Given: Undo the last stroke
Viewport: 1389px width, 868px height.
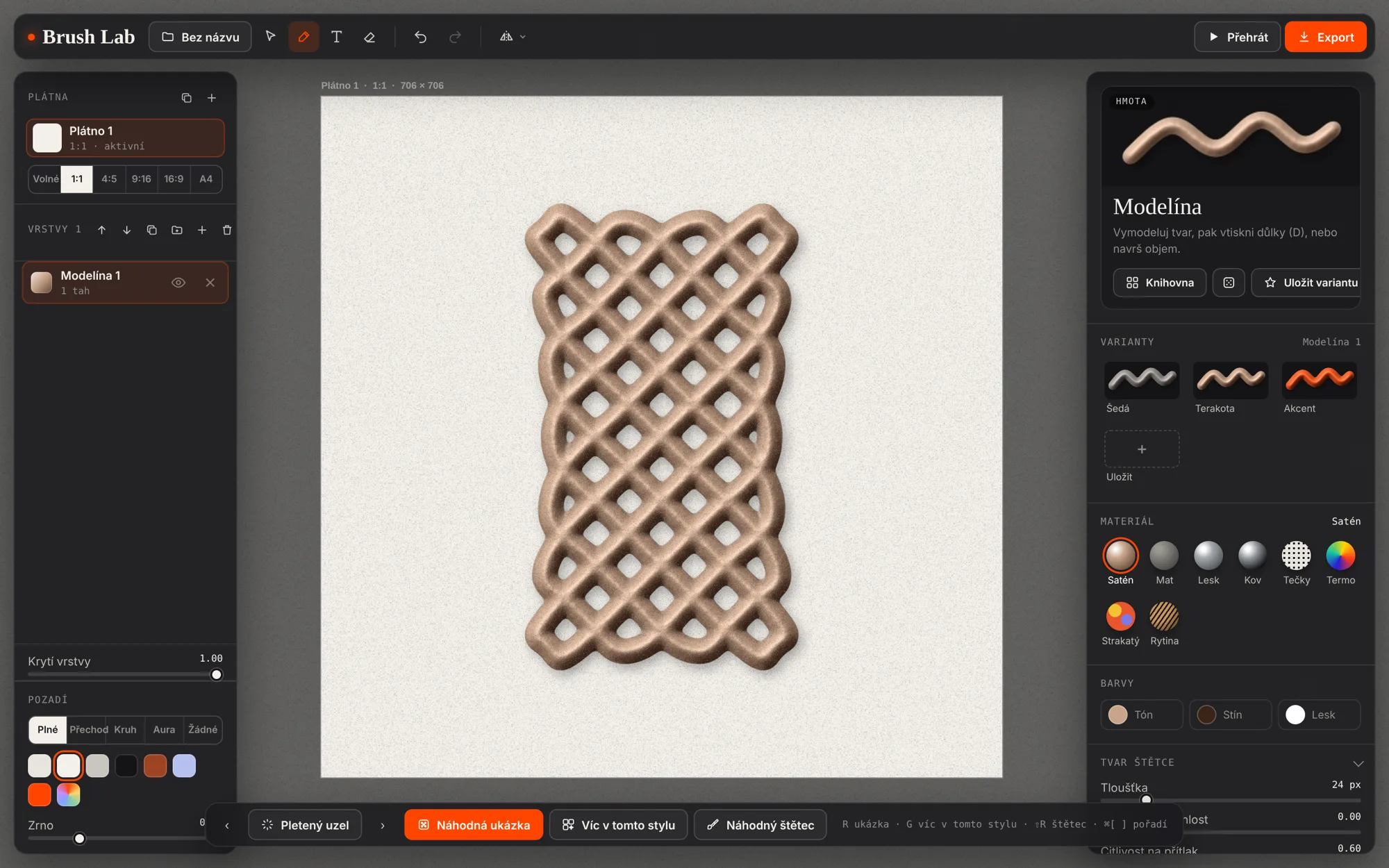Looking at the screenshot, I should 420,37.
